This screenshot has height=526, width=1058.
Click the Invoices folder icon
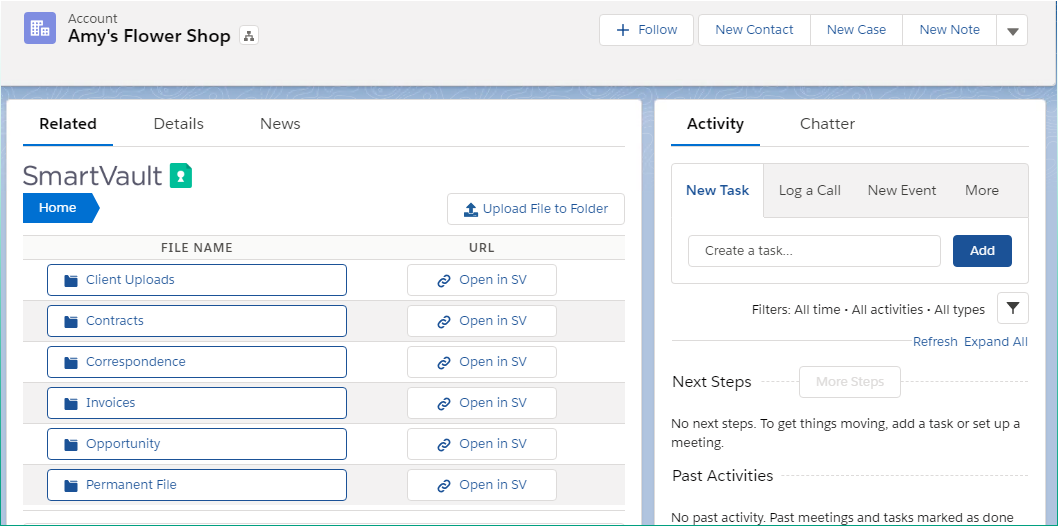pyautogui.click(x=71, y=404)
